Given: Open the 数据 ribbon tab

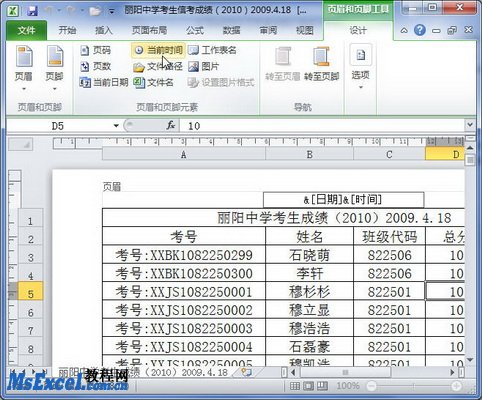Looking at the screenshot, I should 231,30.
